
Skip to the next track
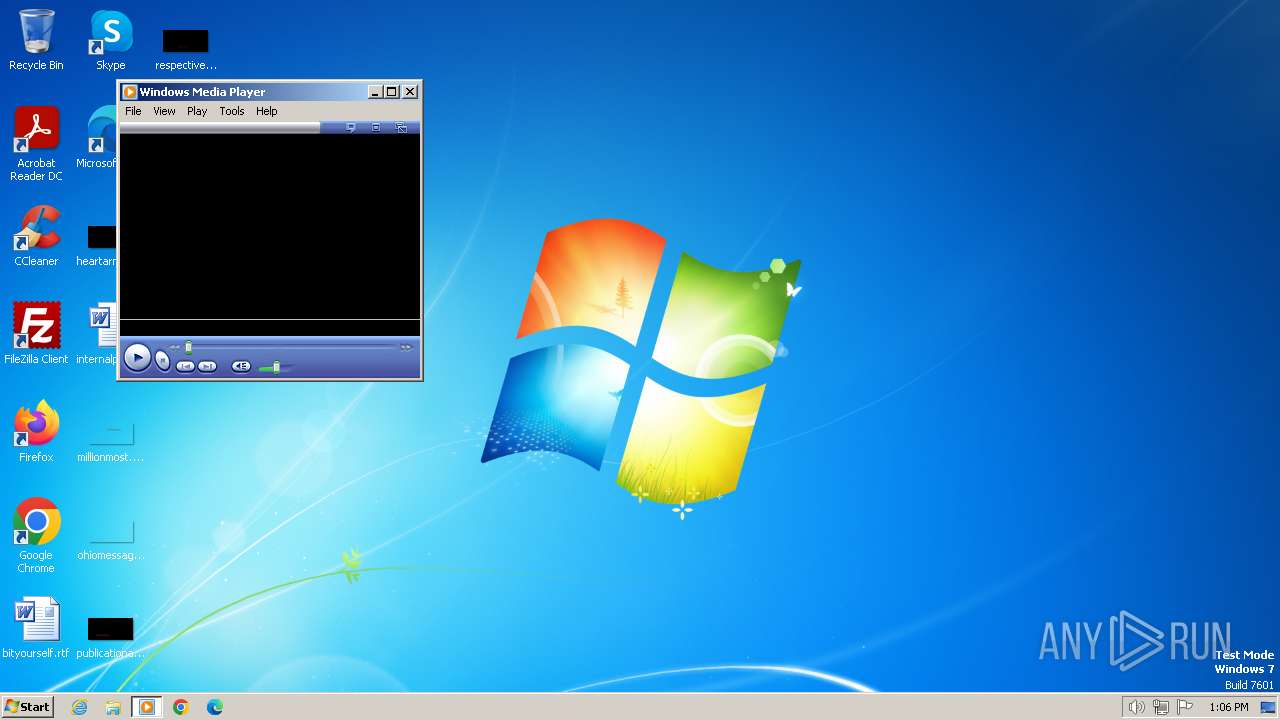pos(207,367)
